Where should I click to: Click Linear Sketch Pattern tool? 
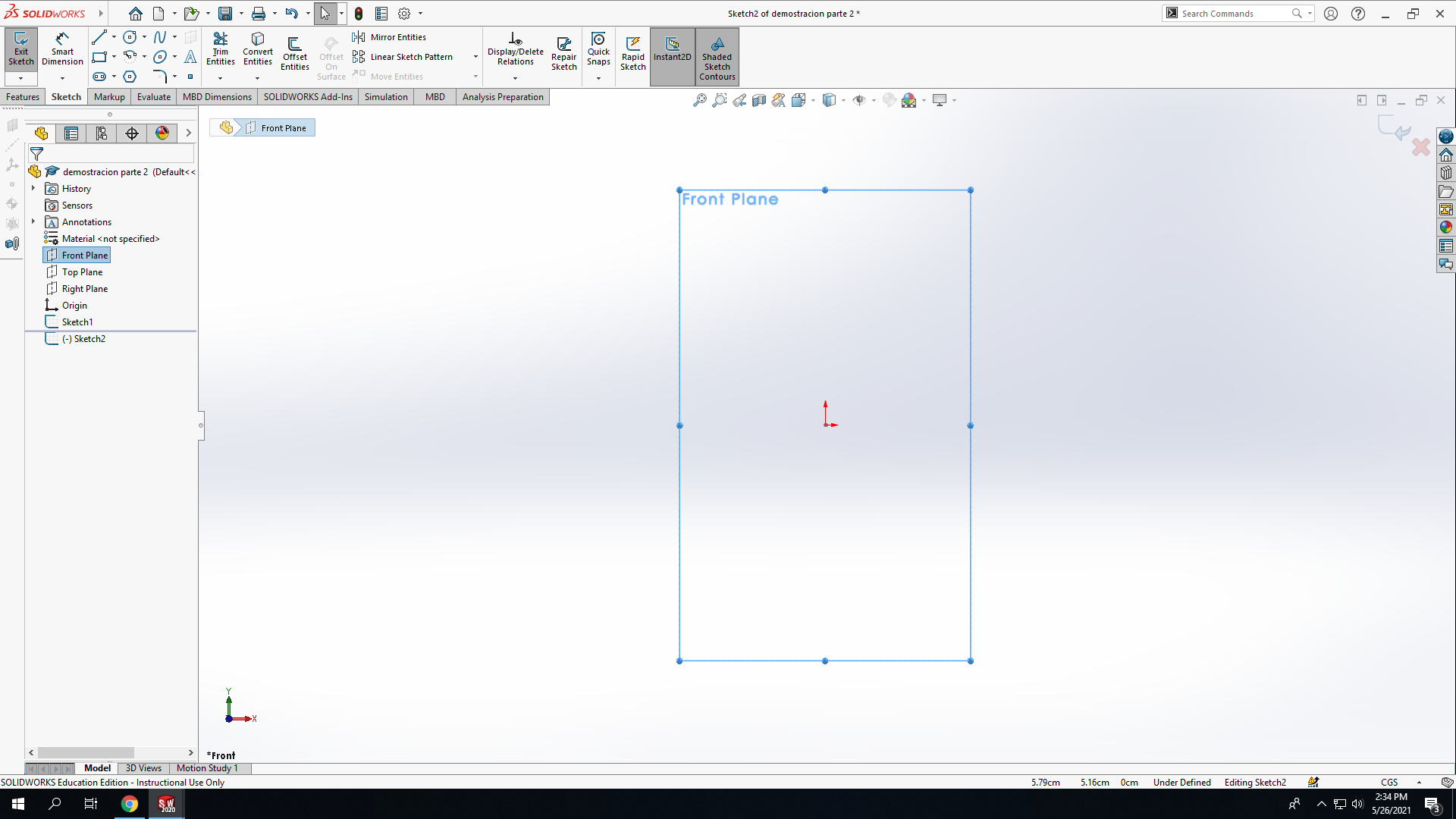(x=403, y=57)
